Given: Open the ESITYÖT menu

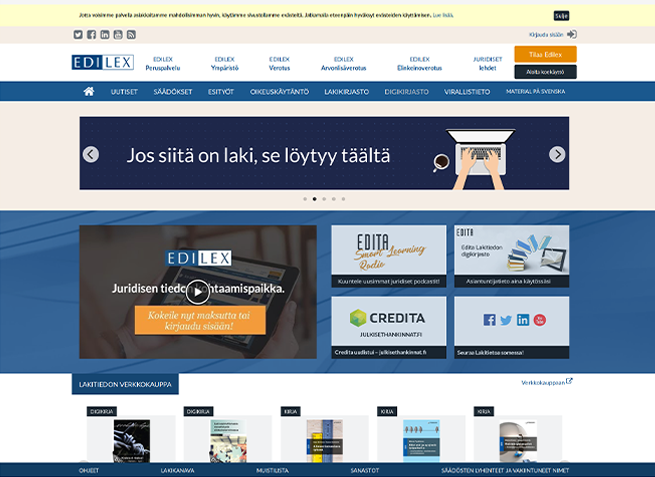Looking at the screenshot, I should (x=221, y=91).
